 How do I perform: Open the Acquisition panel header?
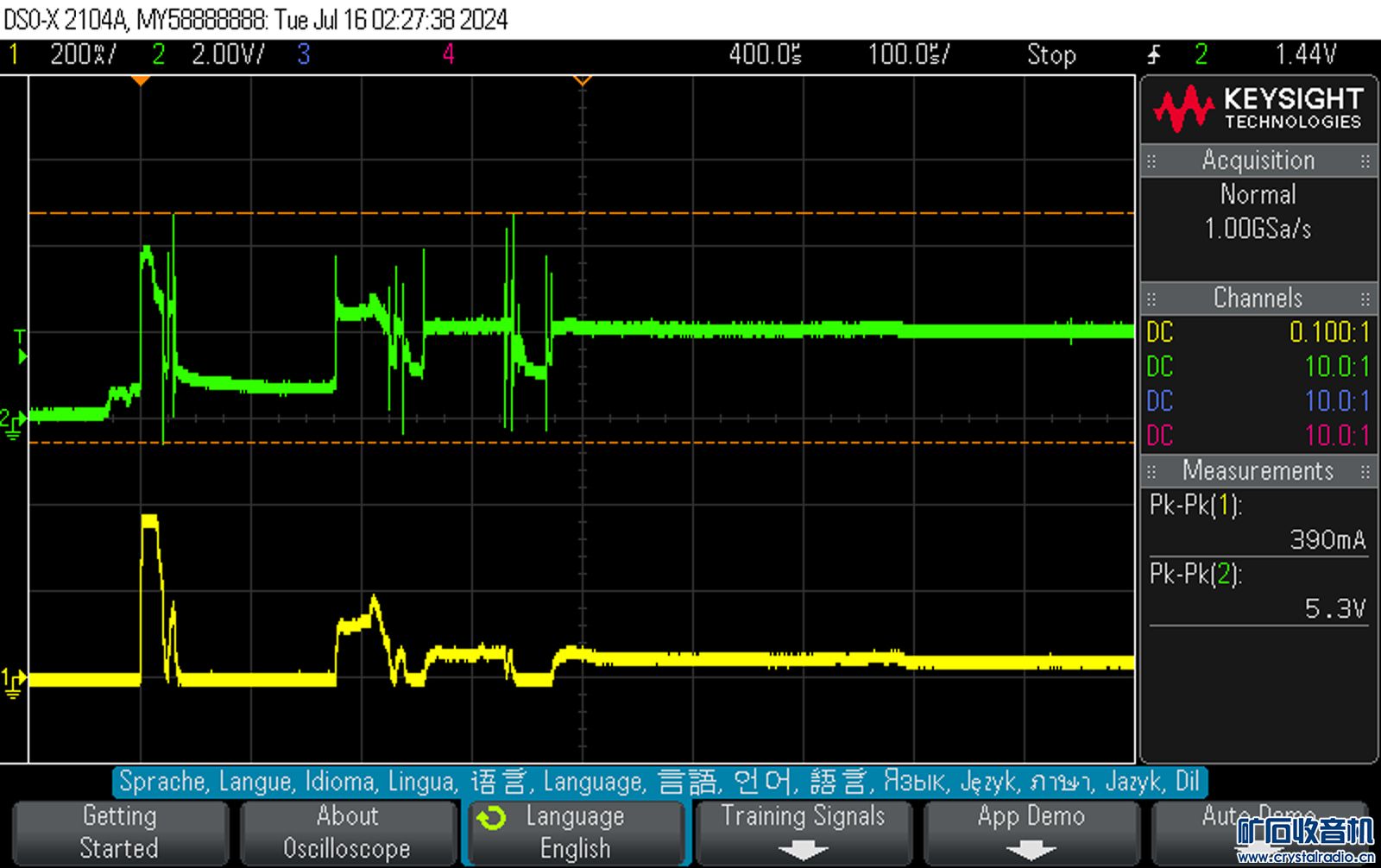point(1258,160)
